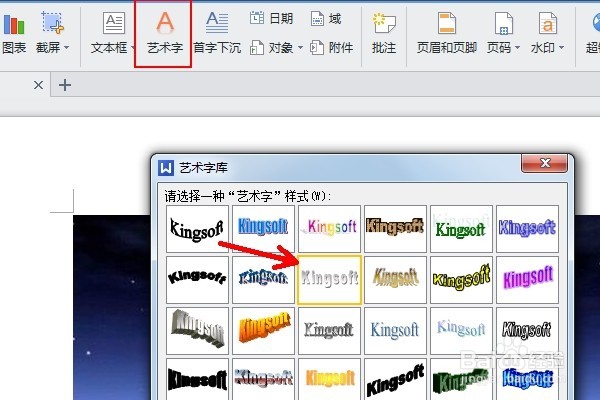Select the yellow outlined rising Kingsoft style
Image resolution: width=600 pixels, height=400 pixels.
(461, 280)
